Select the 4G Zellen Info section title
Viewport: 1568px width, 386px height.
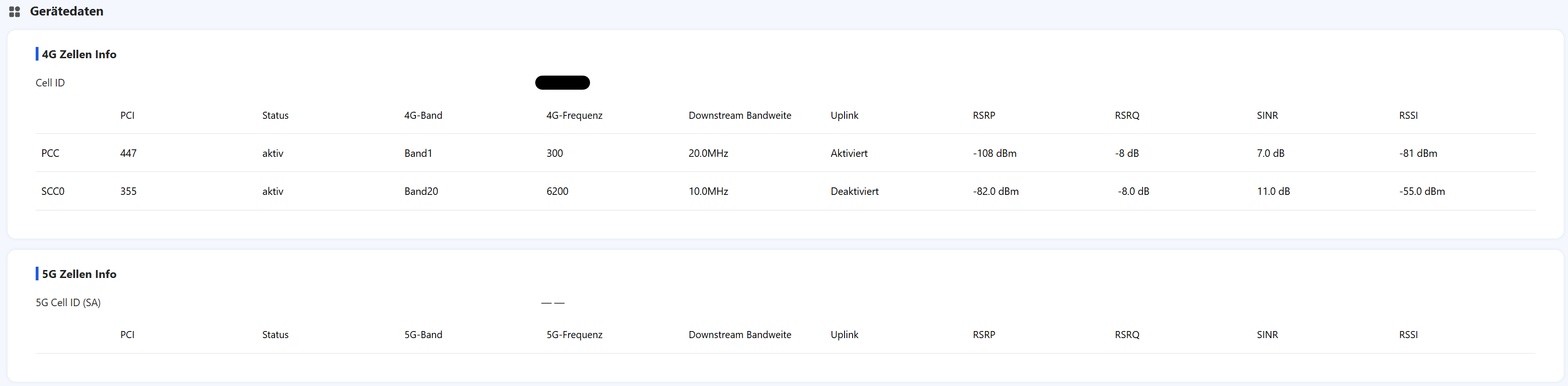click(x=78, y=54)
